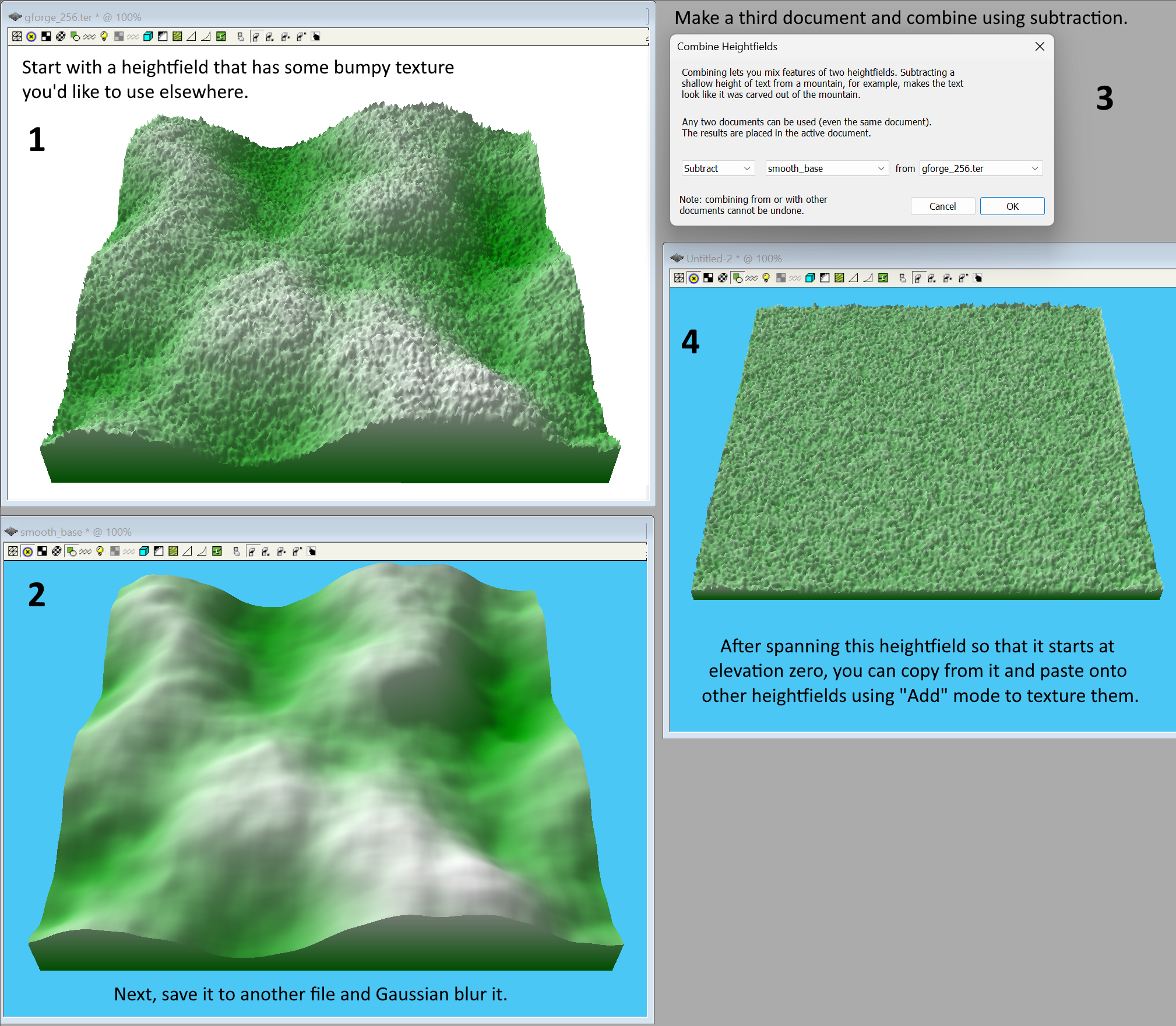Click the smooth_base window title bar to focus it
Image resolution: width=1176 pixels, height=1026 pixels.
233,532
